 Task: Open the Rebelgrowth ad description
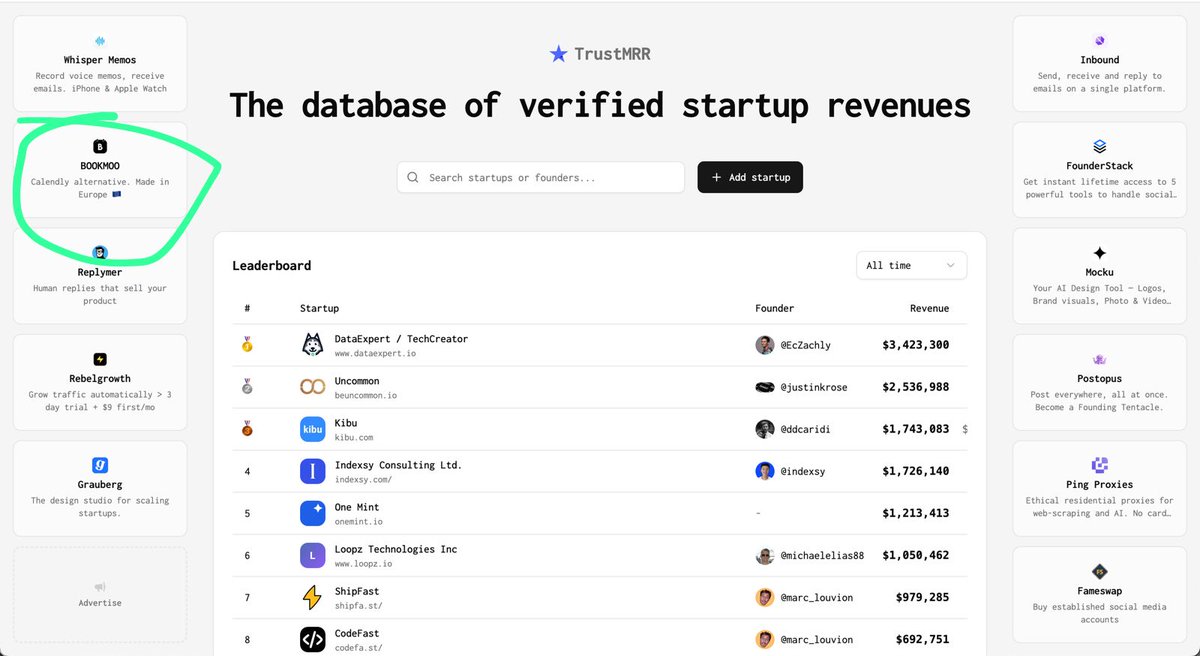click(100, 401)
